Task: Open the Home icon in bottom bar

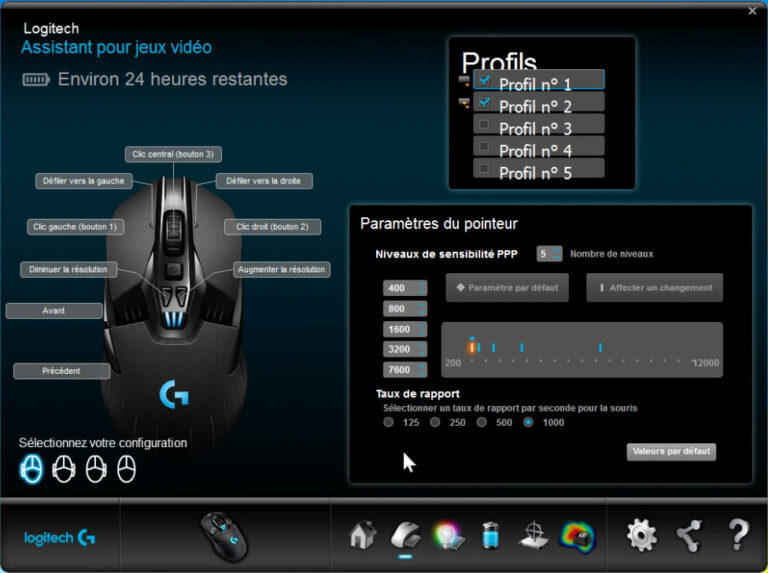Action: tap(363, 535)
